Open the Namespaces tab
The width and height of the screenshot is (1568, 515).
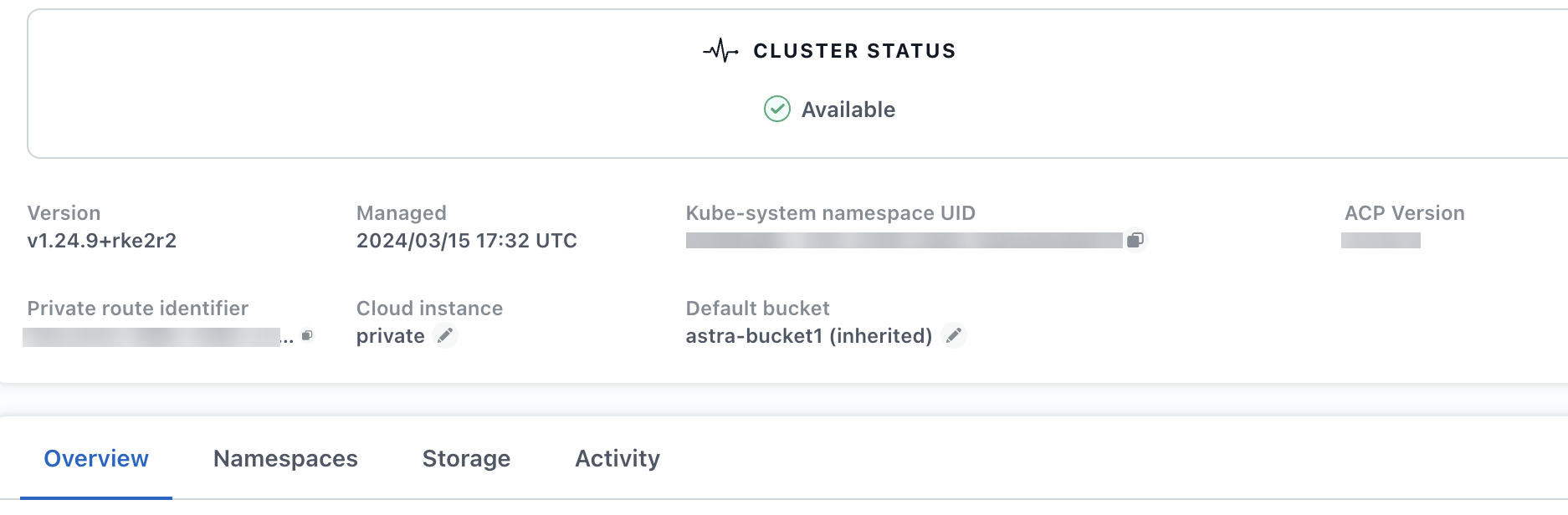click(x=285, y=458)
